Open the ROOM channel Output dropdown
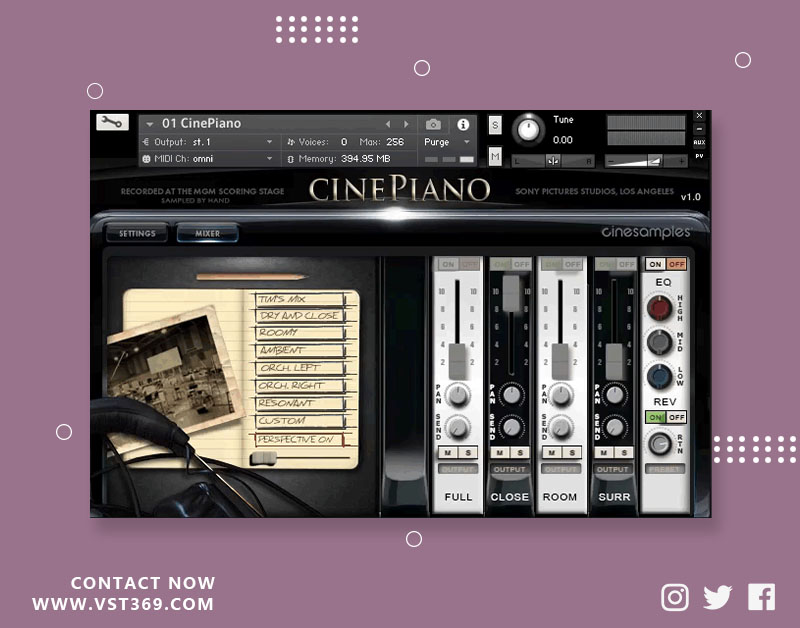The width and height of the screenshot is (800, 628). pos(561,469)
